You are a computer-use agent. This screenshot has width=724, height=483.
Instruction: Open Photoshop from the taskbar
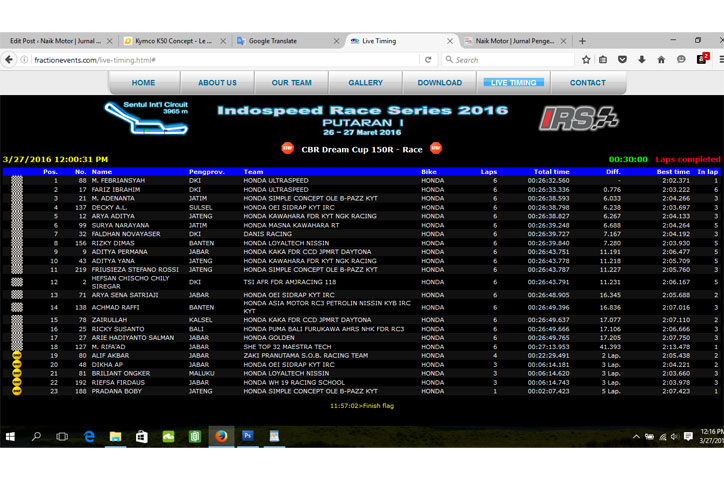(247, 436)
